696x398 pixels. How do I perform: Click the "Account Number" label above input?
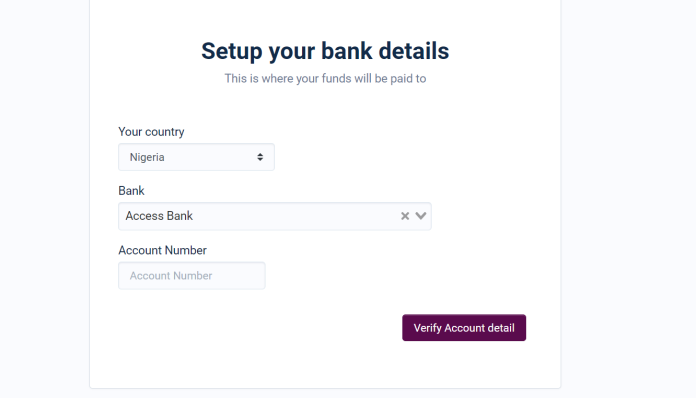(x=162, y=250)
